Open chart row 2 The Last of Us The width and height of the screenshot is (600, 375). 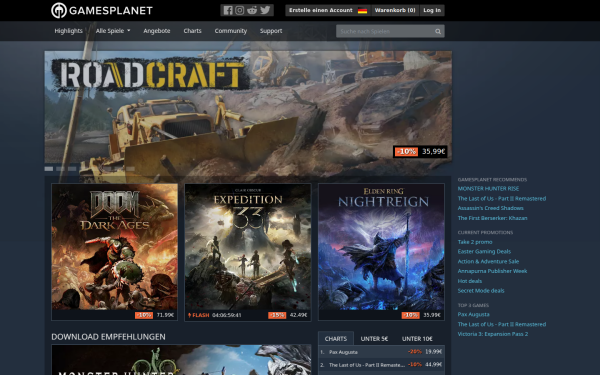[x=381, y=365]
